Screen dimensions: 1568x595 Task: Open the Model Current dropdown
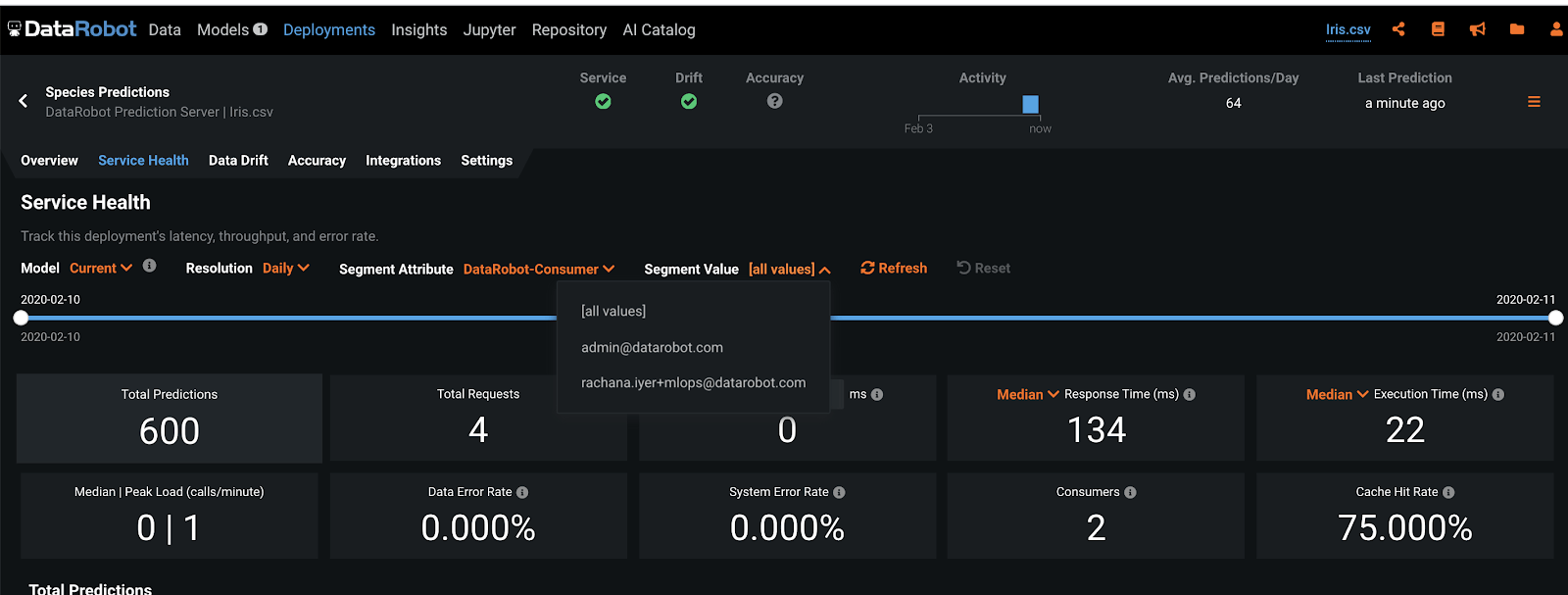click(x=101, y=268)
